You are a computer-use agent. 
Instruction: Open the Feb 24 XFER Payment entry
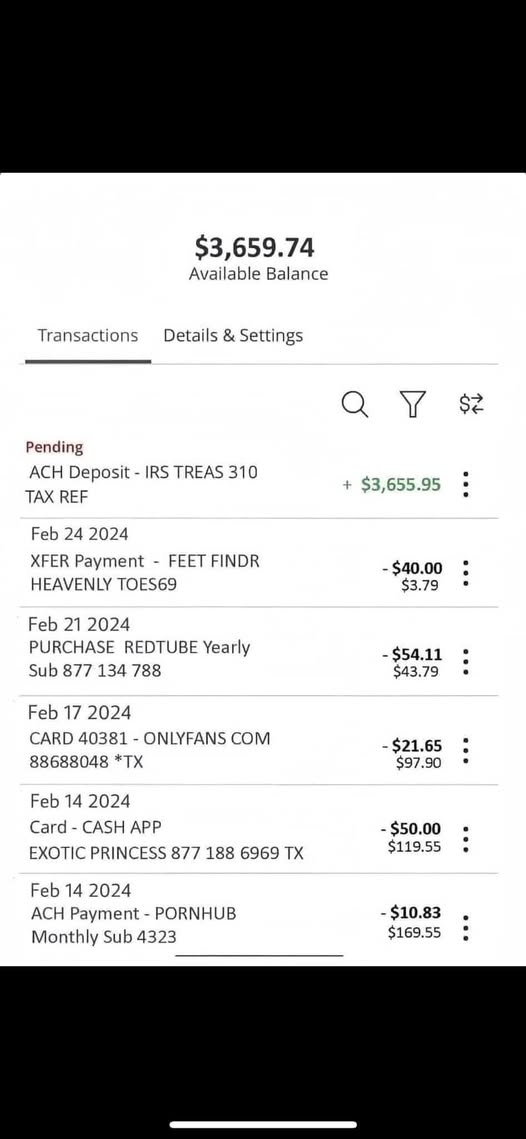point(262,562)
